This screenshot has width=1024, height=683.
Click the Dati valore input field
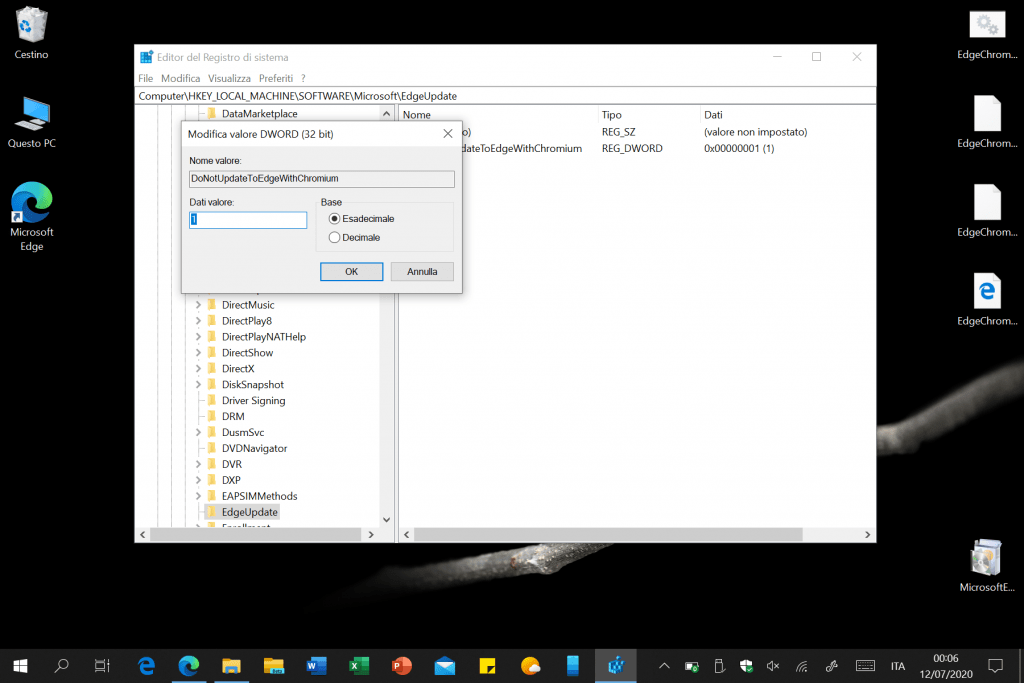pyautogui.click(x=248, y=220)
